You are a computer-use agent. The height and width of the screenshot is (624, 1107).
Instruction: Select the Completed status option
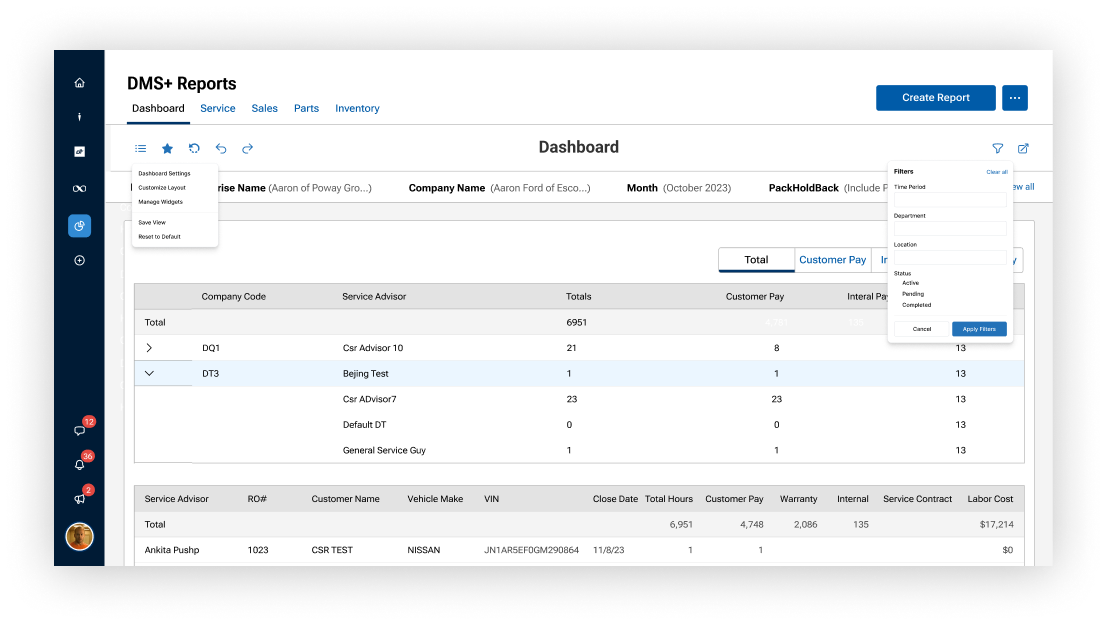(916, 305)
